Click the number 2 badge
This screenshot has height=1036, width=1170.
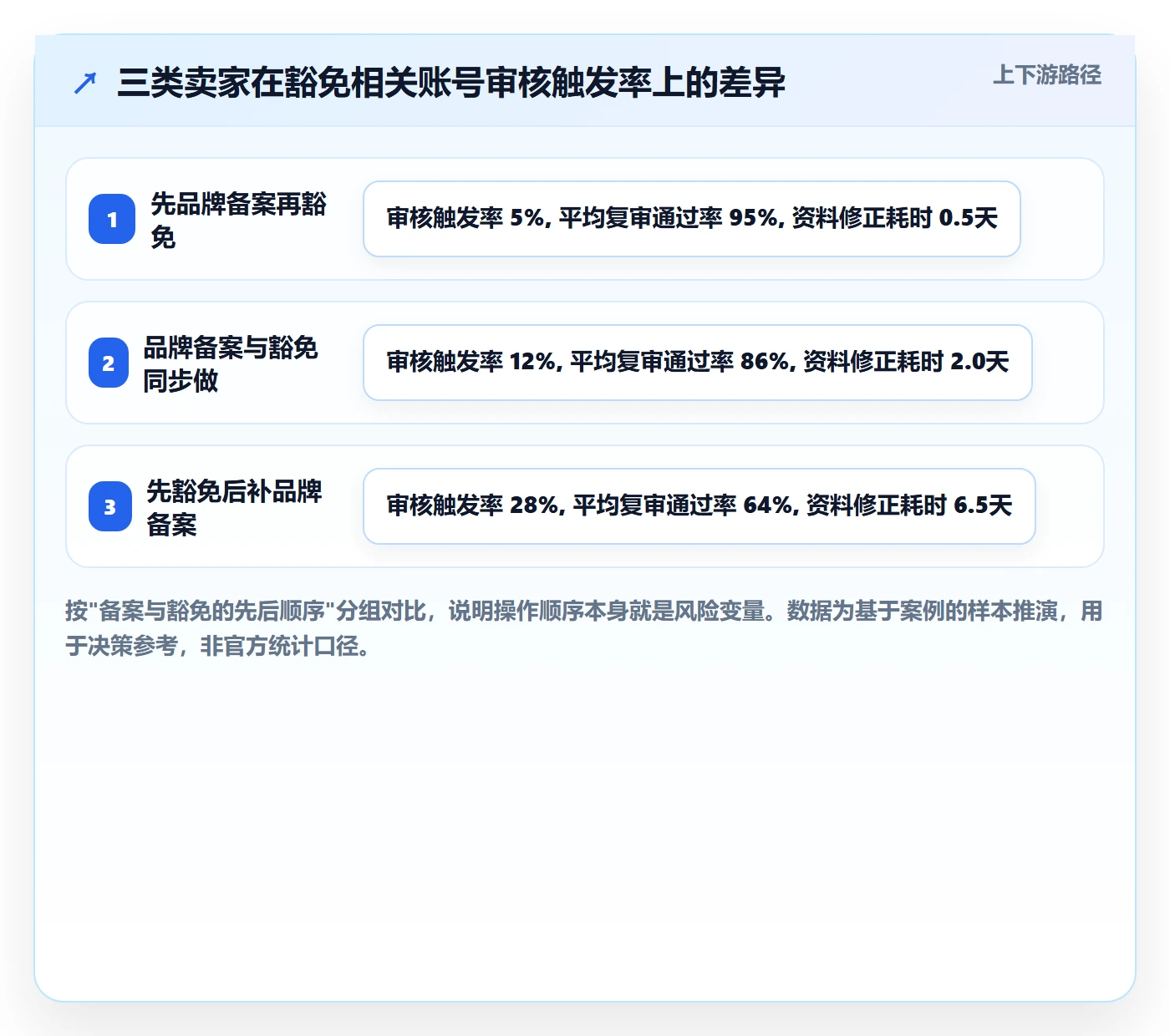pos(109,363)
